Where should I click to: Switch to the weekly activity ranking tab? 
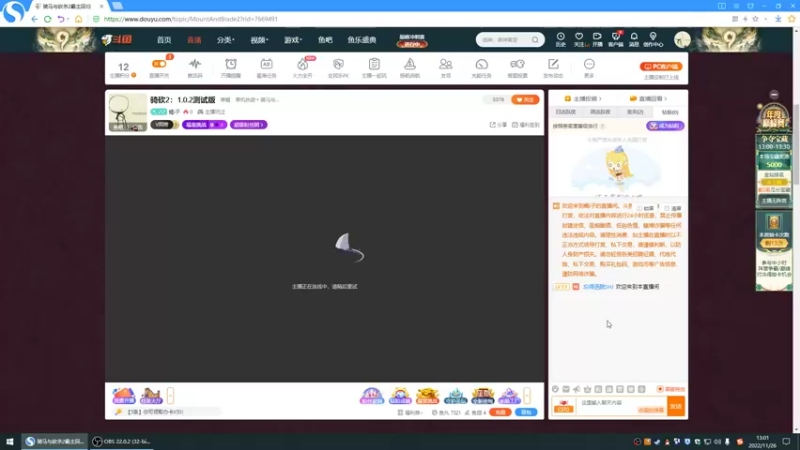pyautogui.click(x=600, y=112)
